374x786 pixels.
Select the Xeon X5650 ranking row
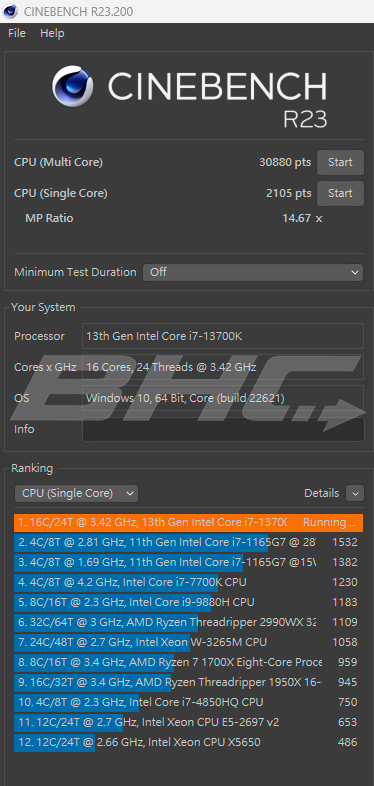coord(189,742)
